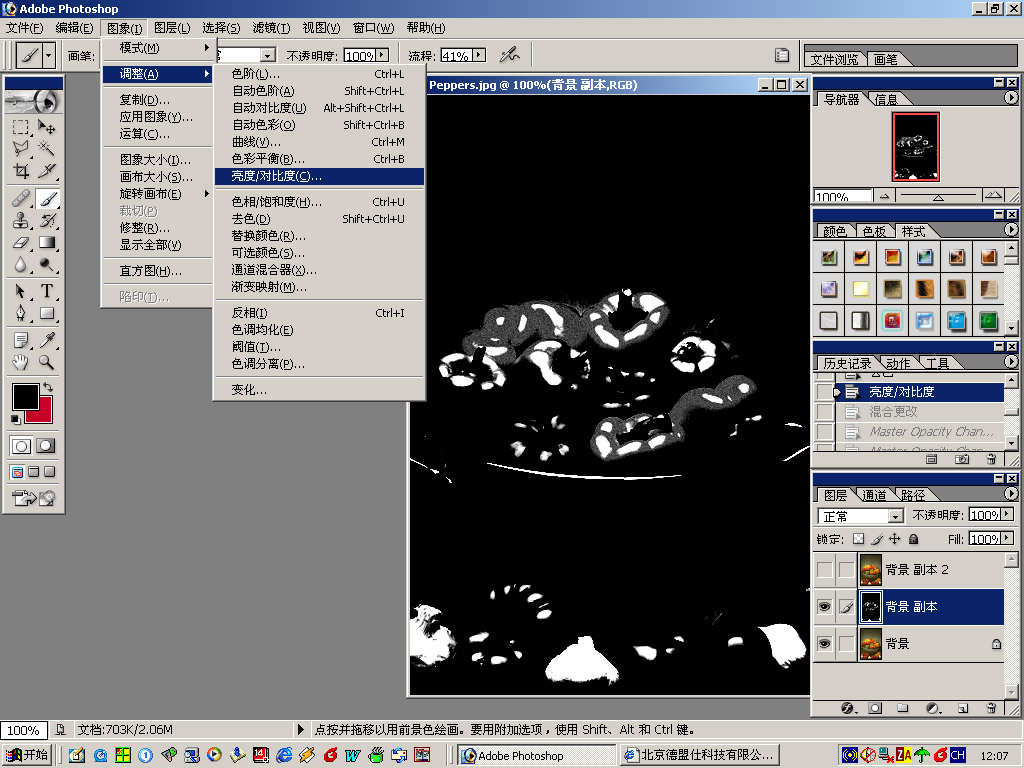Select the Pen tool
The width and height of the screenshot is (1024, 768).
pos(21,313)
